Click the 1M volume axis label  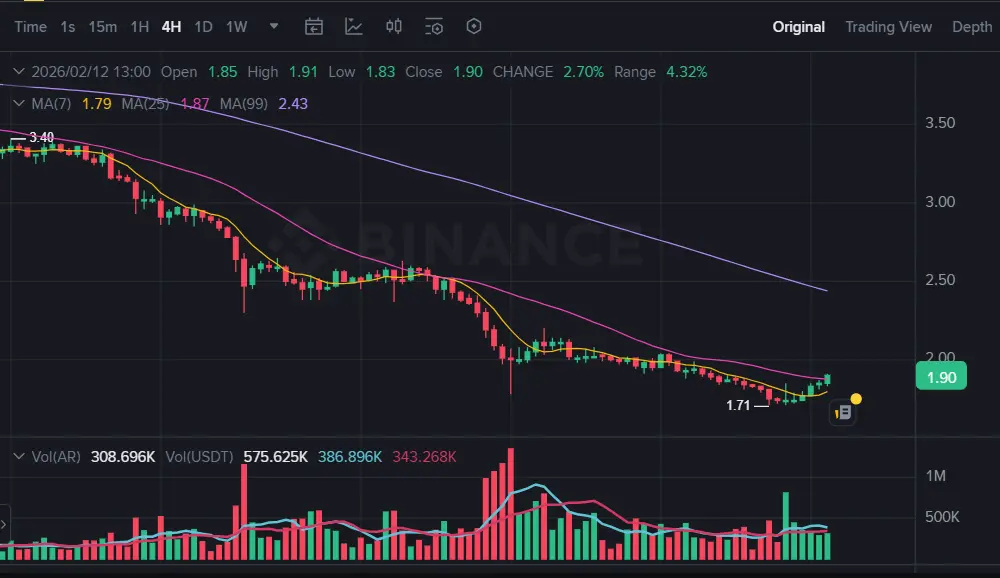click(x=936, y=476)
